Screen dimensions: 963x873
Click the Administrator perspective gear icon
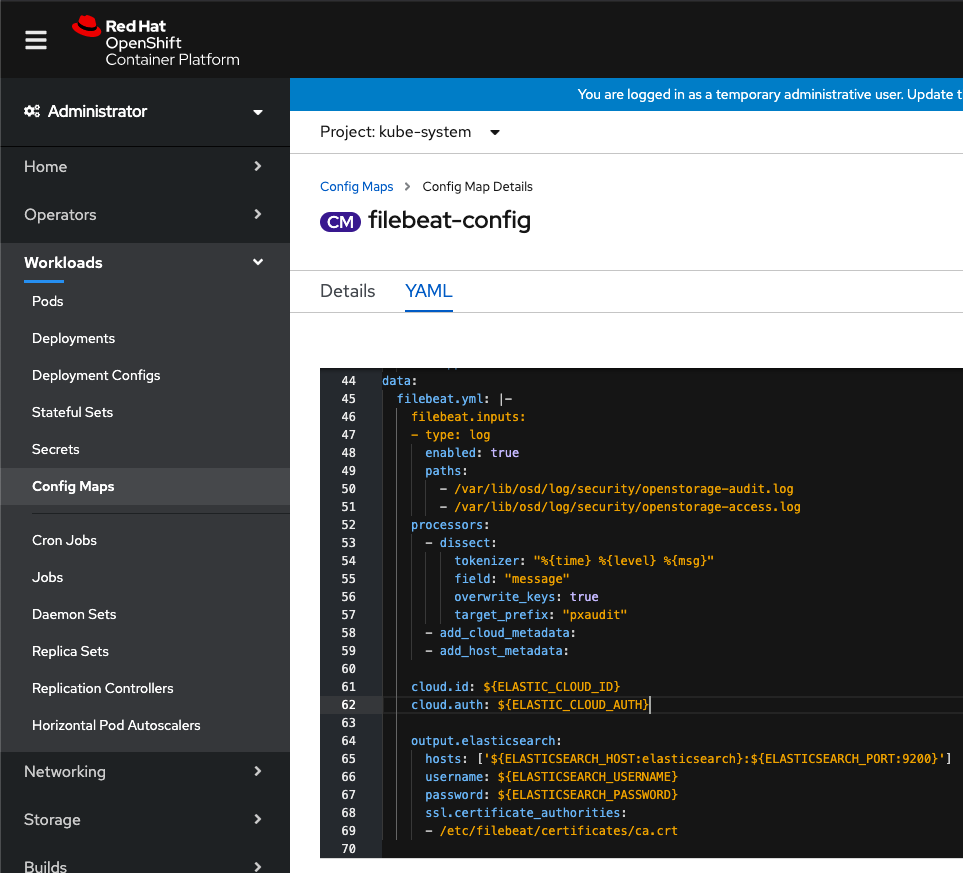coord(32,111)
